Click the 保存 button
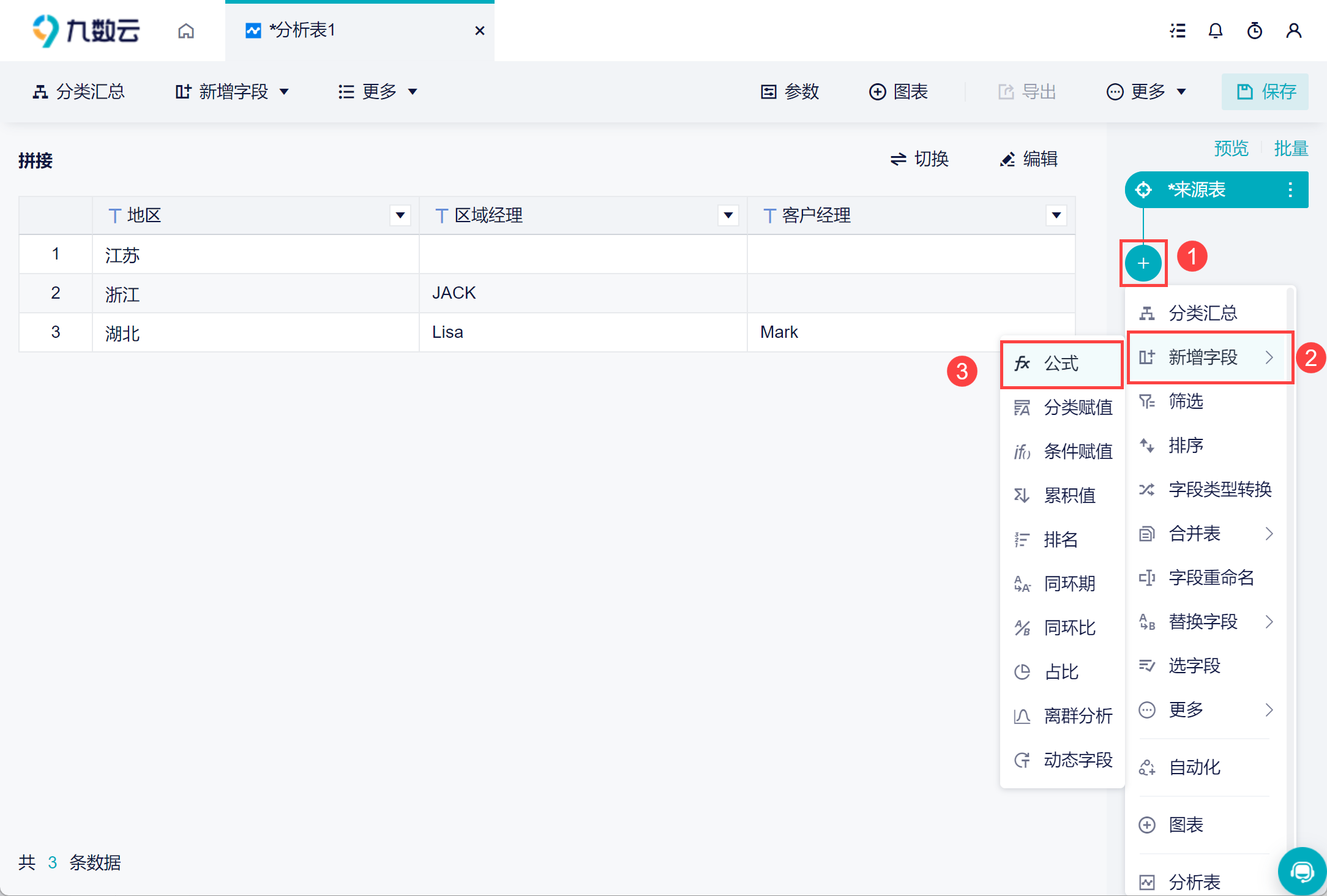The width and height of the screenshot is (1327, 896). pos(1265,92)
